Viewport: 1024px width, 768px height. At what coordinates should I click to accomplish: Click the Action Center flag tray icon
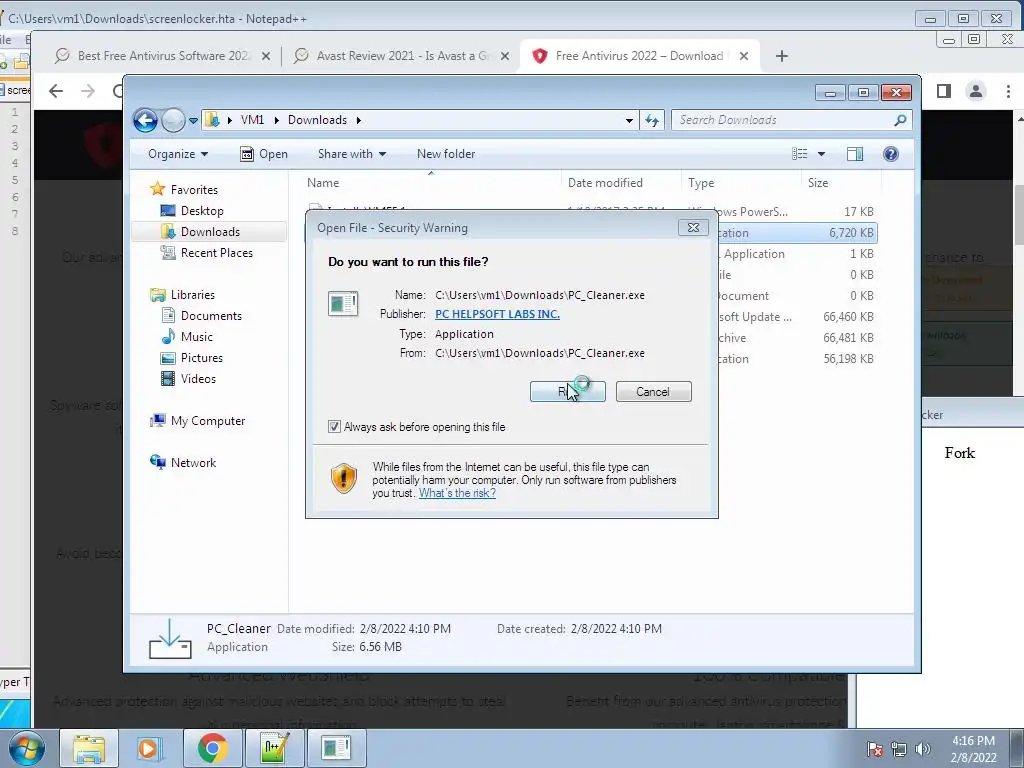[x=875, y=749]
